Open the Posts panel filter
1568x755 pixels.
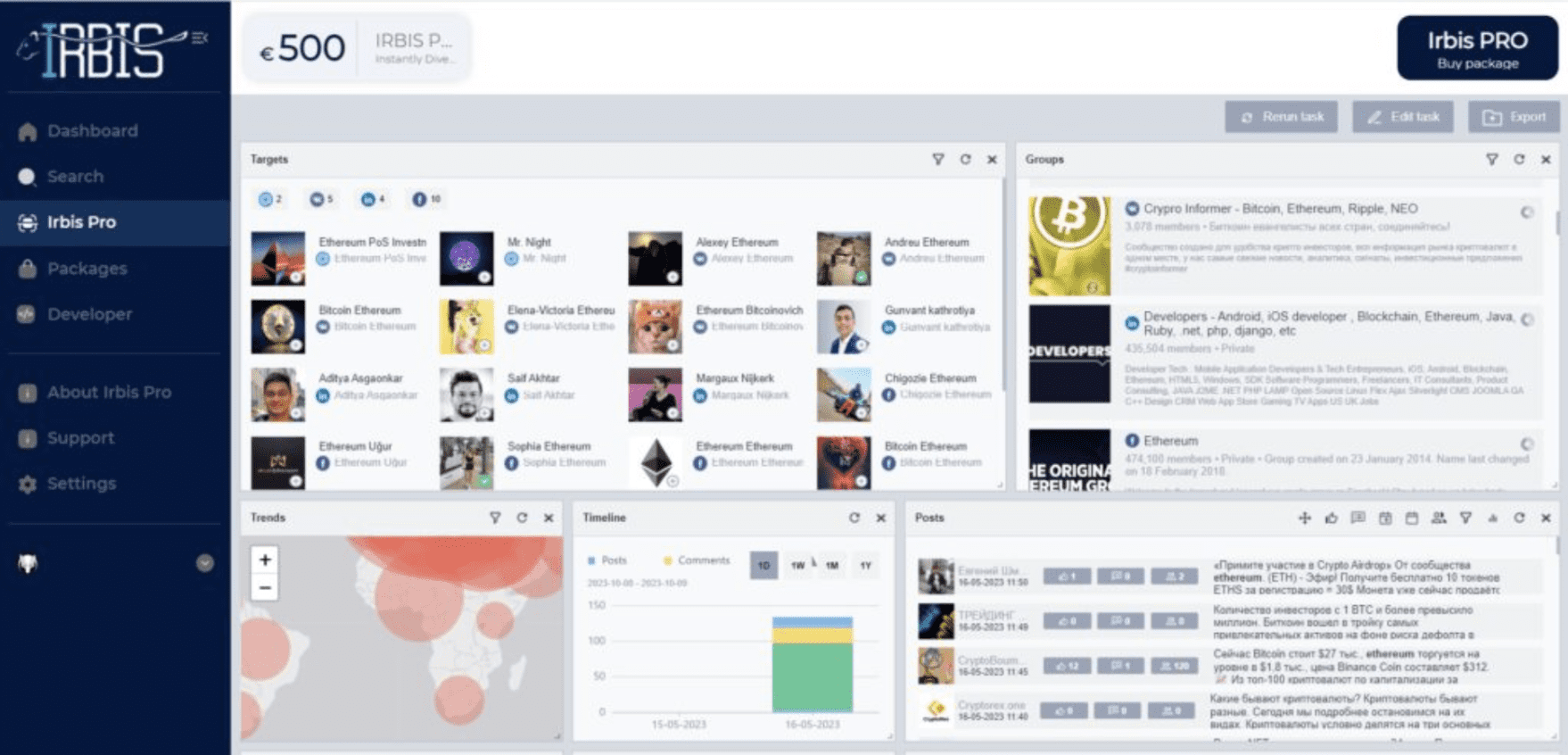click(1465, 518)
